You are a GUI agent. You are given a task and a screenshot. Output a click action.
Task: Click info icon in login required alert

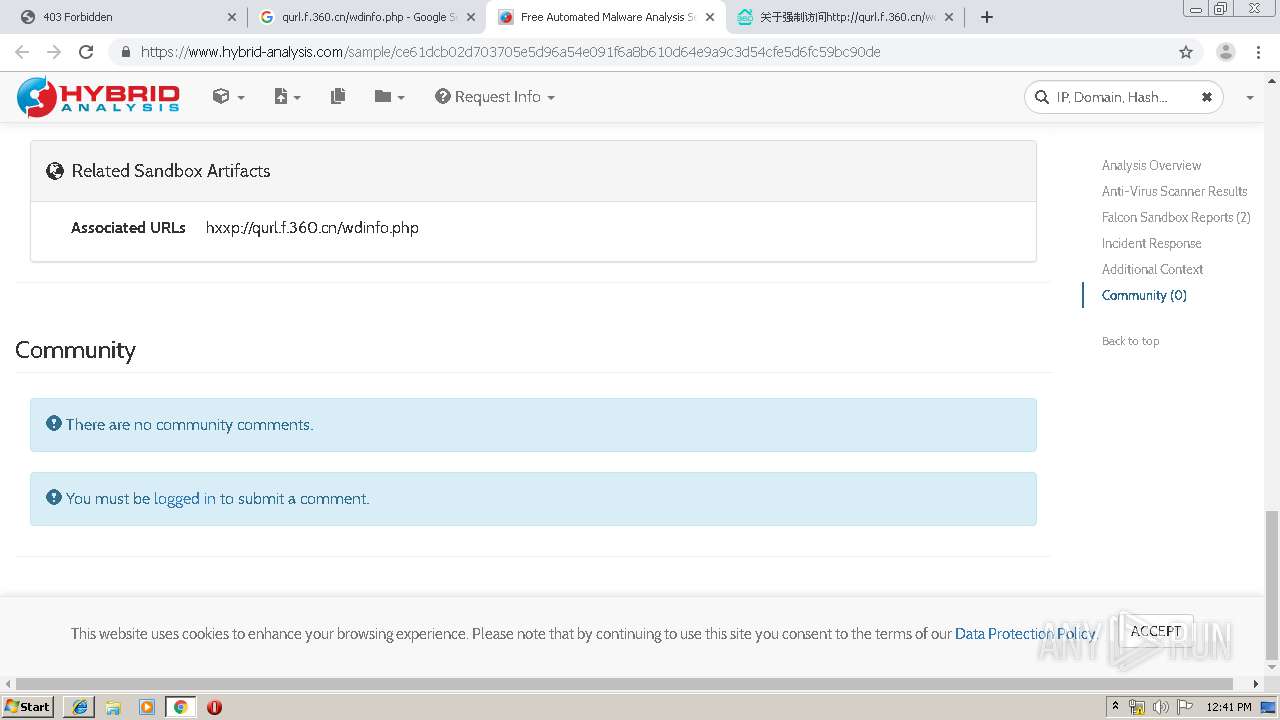pos(54,497)
